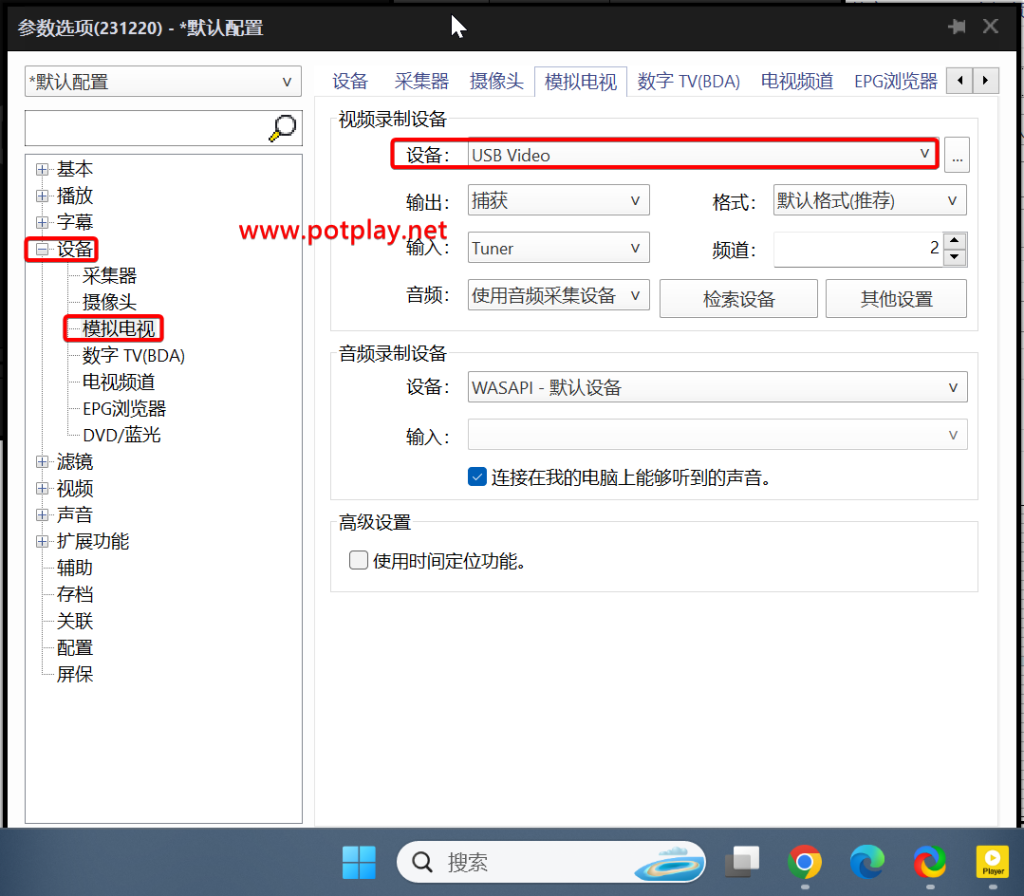Click the settings search input box
1024x896 pixels.
(x=146, y=128)
